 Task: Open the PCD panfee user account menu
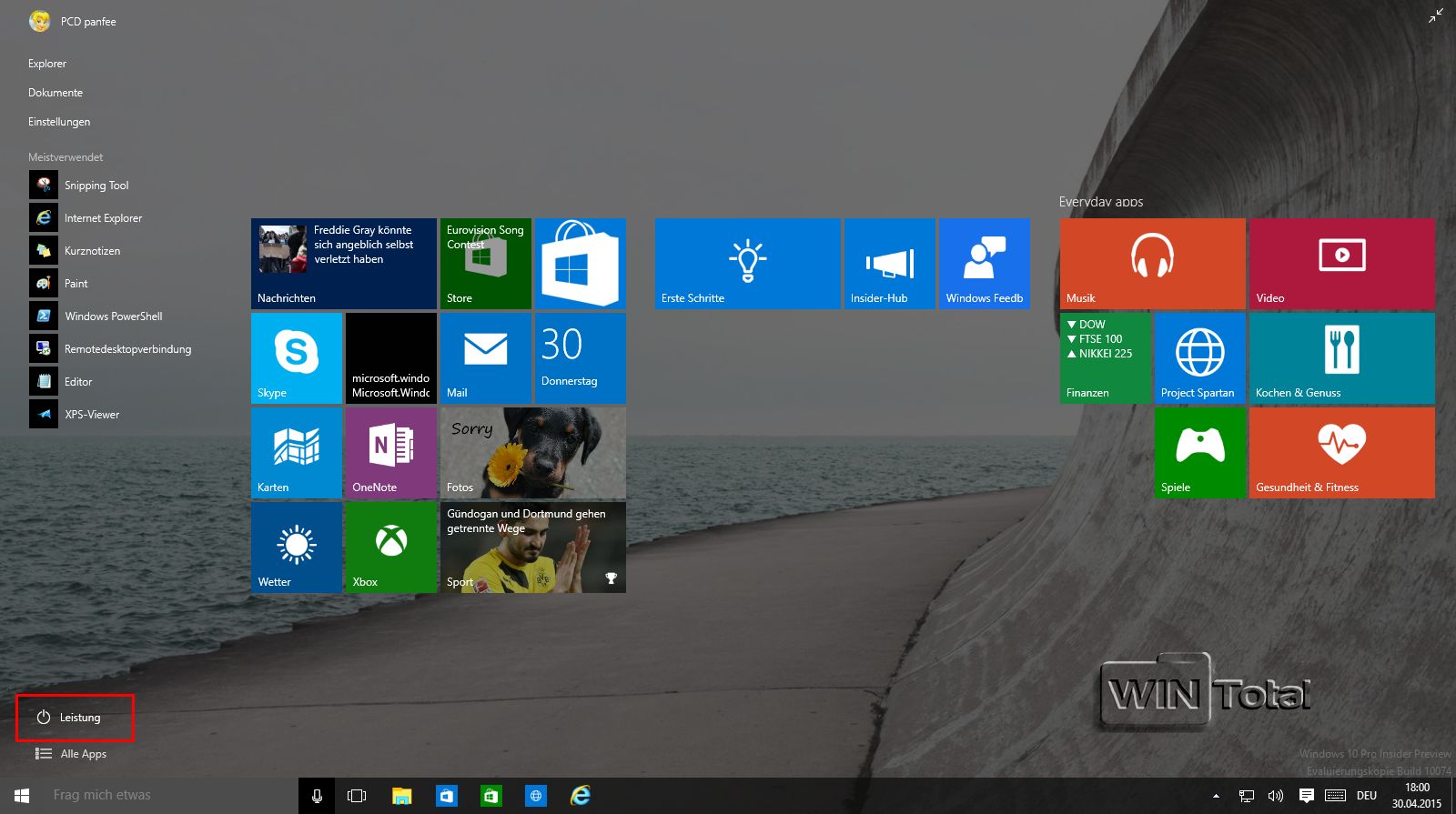(73, 21)
